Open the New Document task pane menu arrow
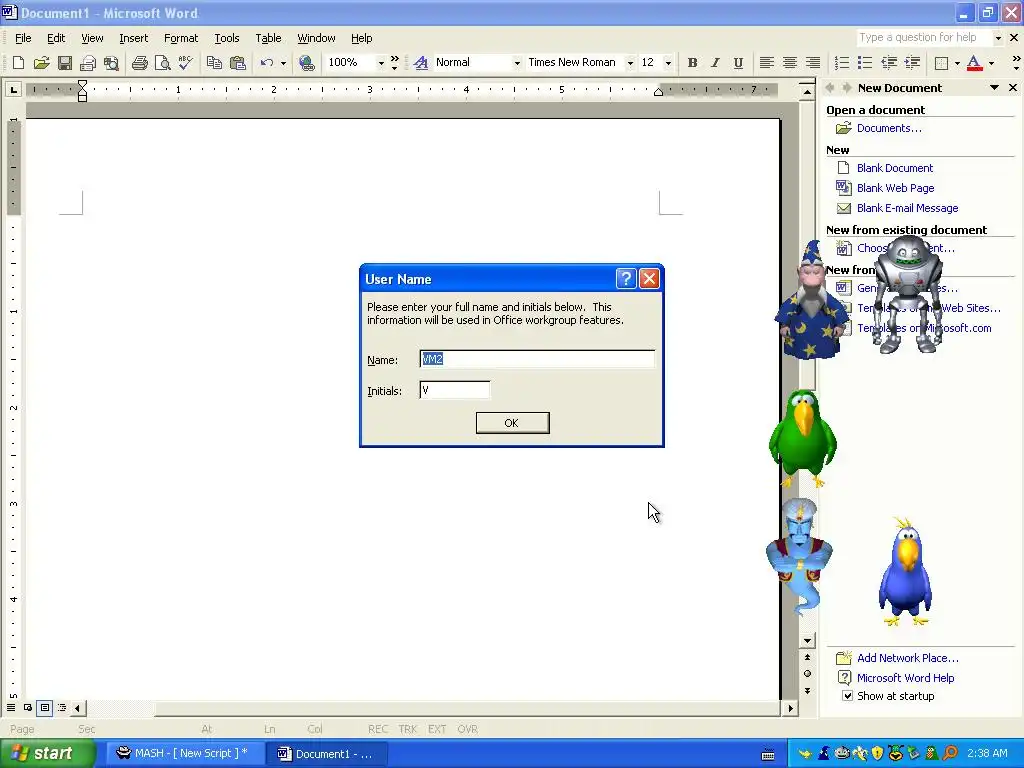 click(994, 88)
